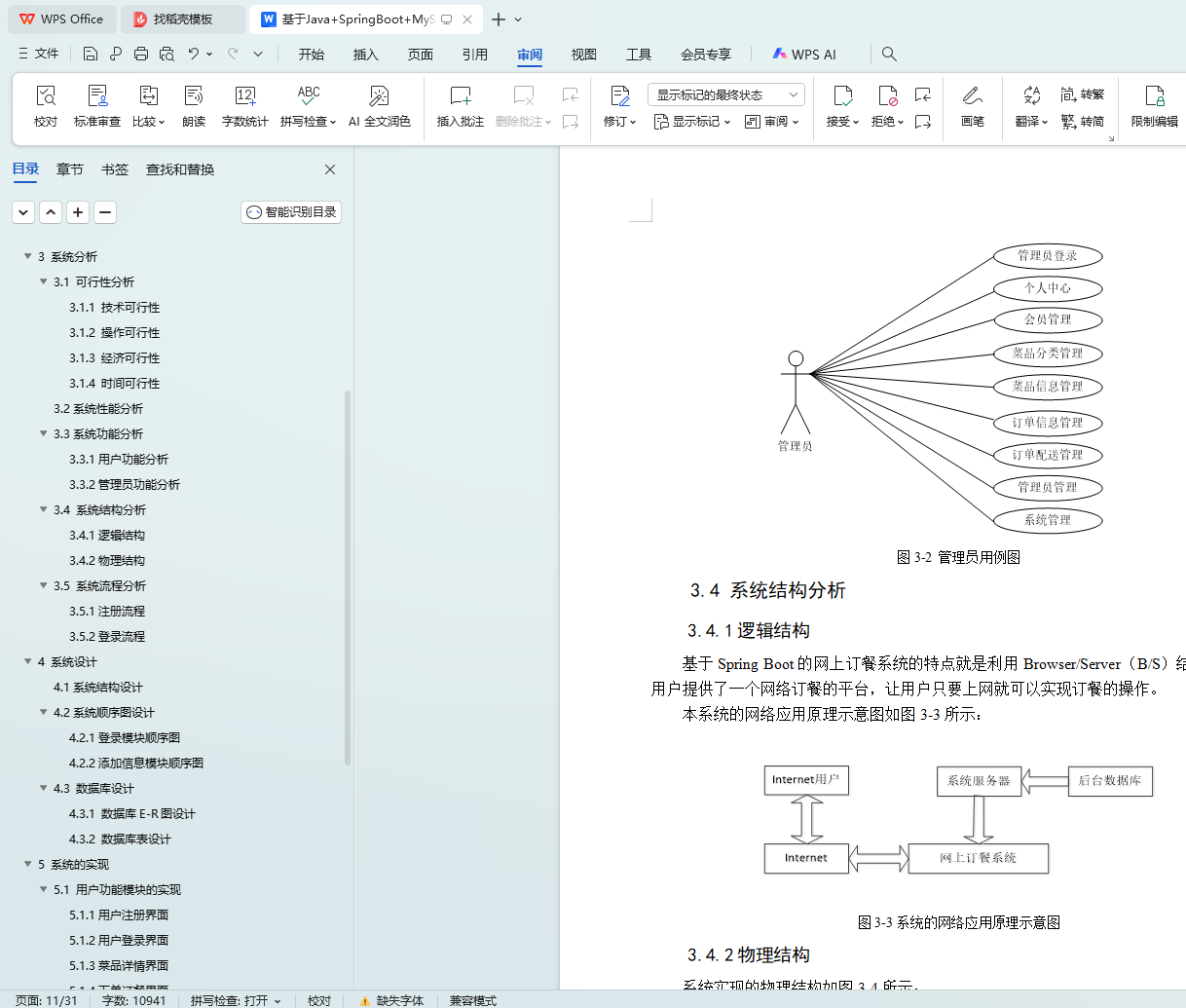This screenshot has height=1008, width=1186.
Task: Open 显示标记 dropdown menu
Action: [x=691, y=122]
